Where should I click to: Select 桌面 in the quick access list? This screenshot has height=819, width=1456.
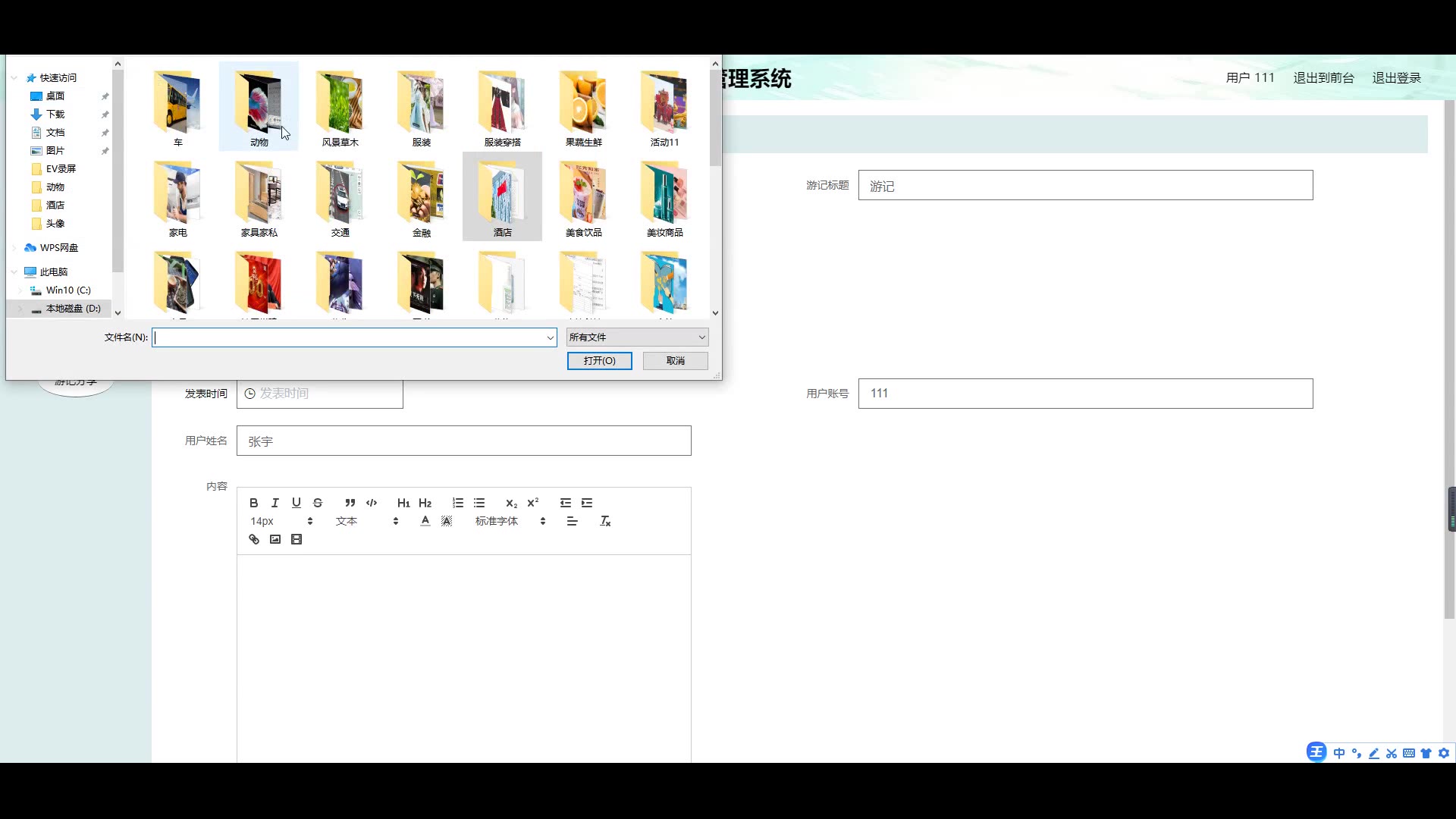point(55,96)
